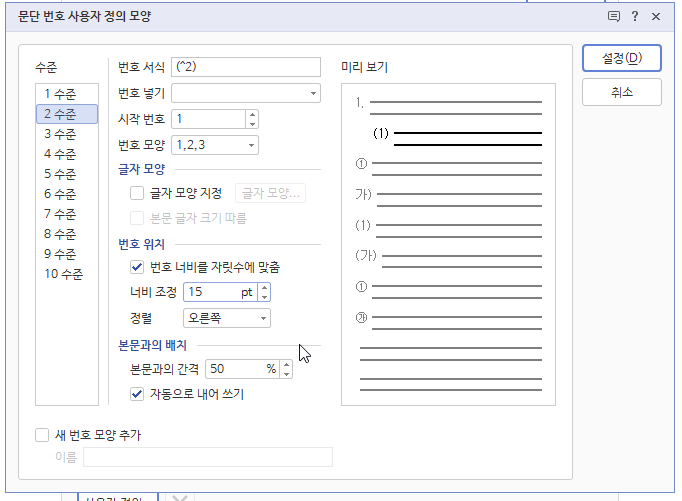The width and height of the screenshot is (682, 501).
Task: Decrease 너비 조정 with down arrow
Action: [x=264, y=297]
